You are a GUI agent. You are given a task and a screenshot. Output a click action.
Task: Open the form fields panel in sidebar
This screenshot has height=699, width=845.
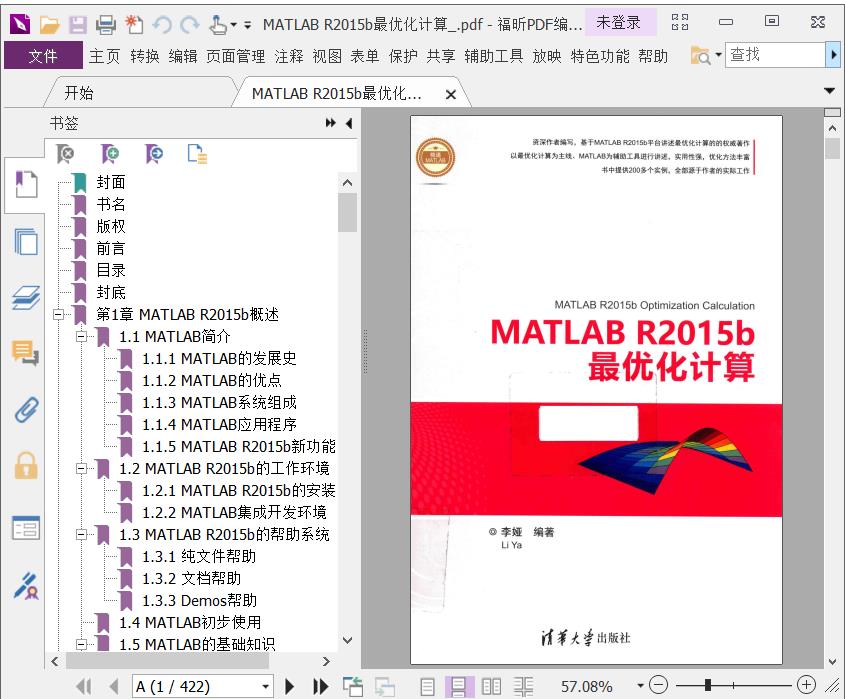26,528
